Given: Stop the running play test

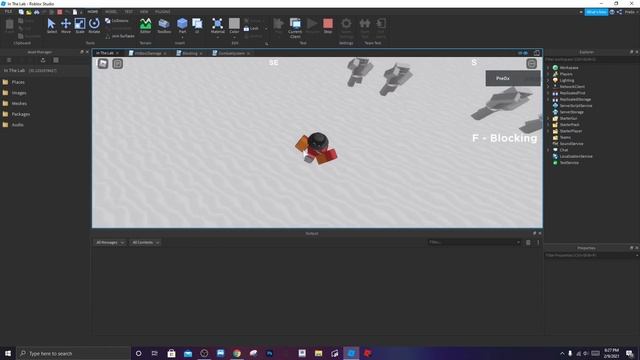Looking at the screenshot, I should pos(328,25).
